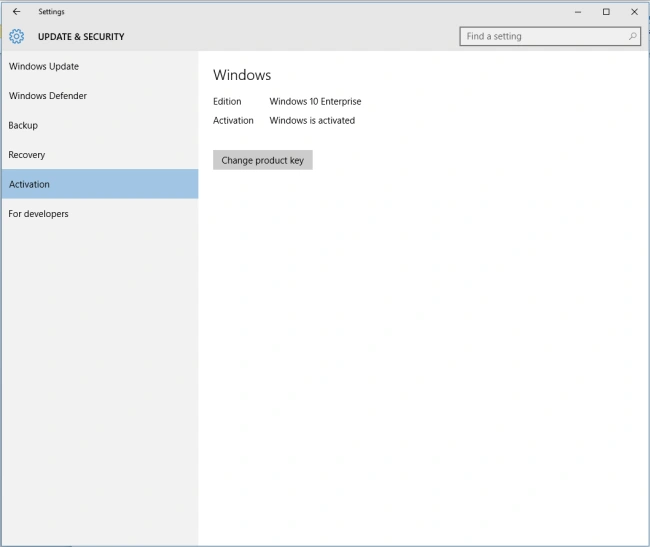The width and height of the screenshot is (650, 547).
Task: Click the search magnifier icon
Action: (632, 36)
